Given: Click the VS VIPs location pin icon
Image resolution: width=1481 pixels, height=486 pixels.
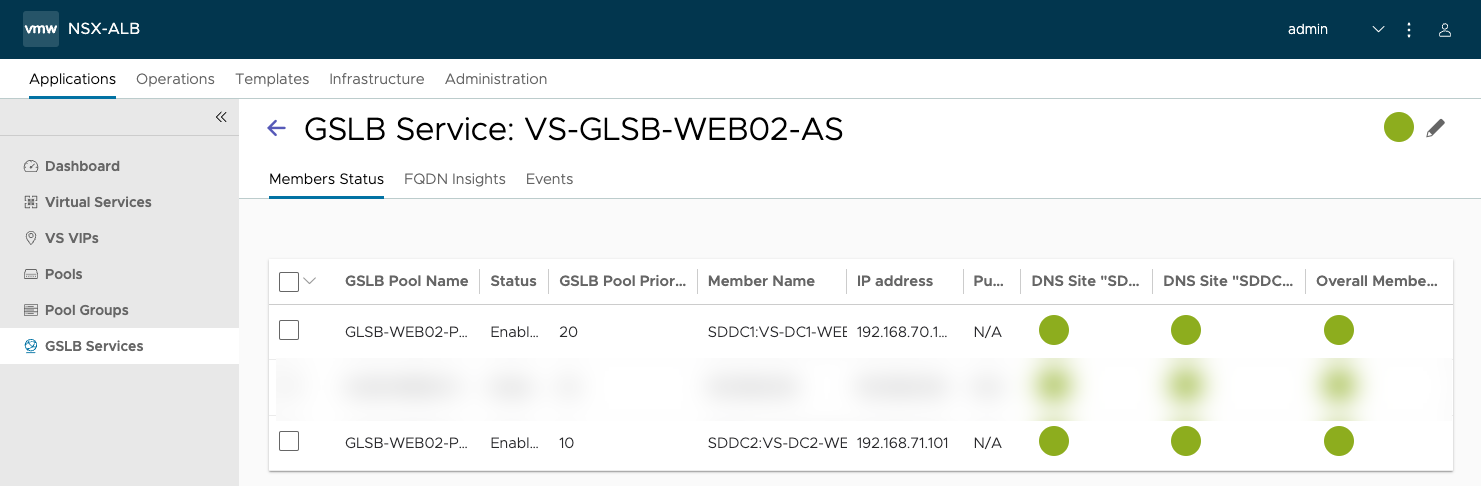Looking at the screenshot, I should tap(31, 238).
